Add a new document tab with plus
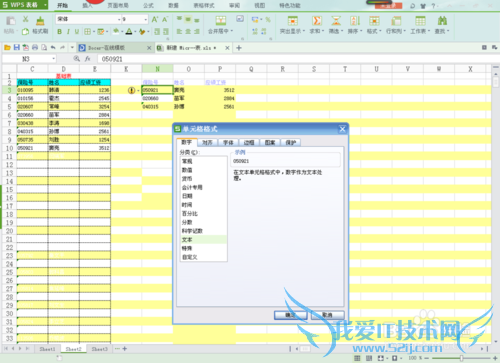The width and height of the screenshot is (500, 363). (x=239, y=48)
